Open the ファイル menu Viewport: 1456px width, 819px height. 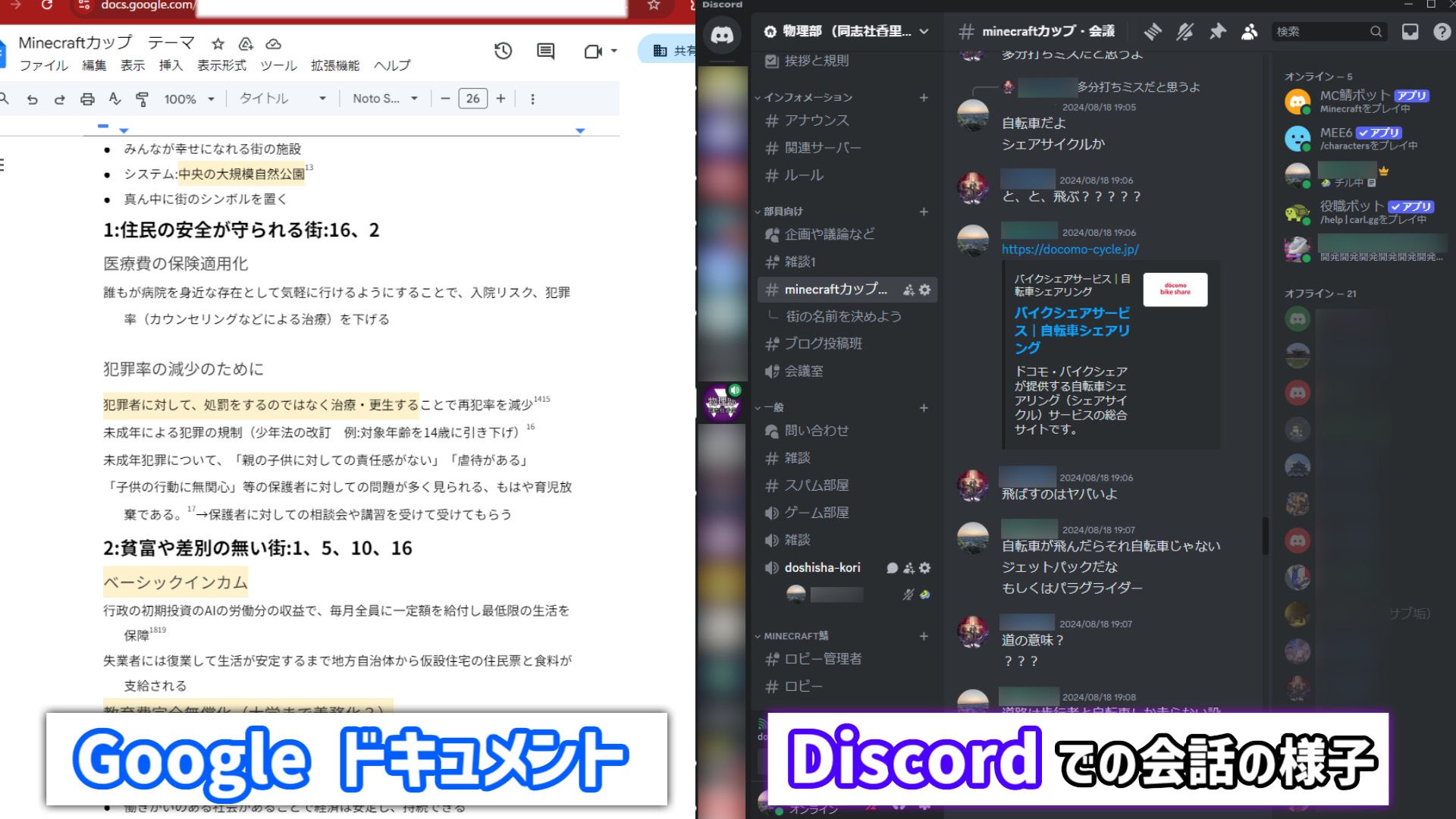point(43,66)
